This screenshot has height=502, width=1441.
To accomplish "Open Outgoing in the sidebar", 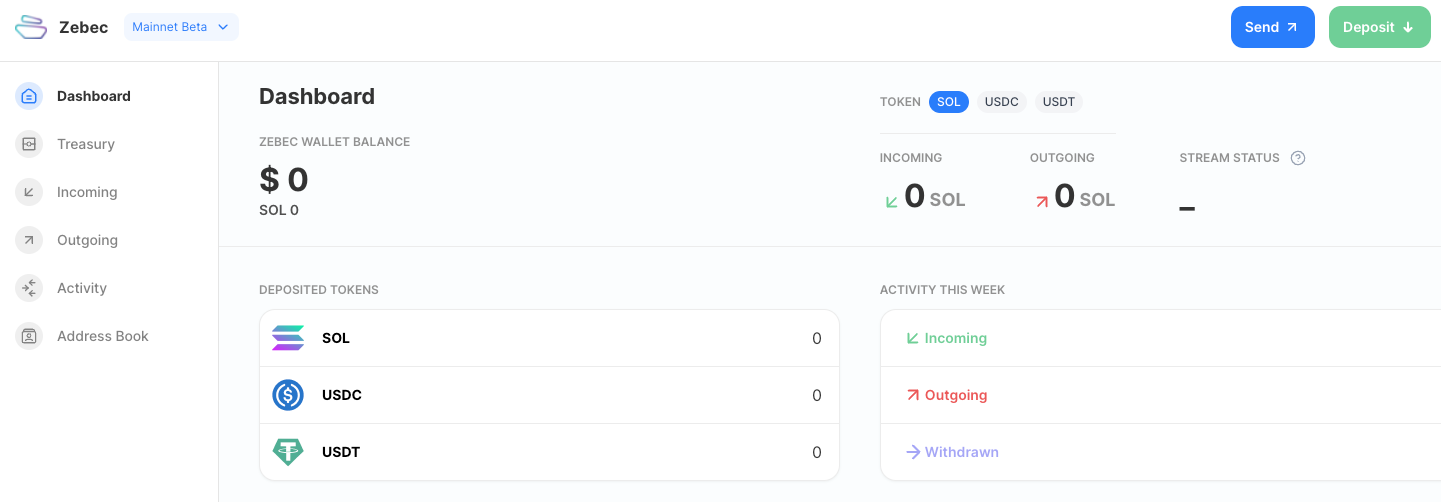I will pyautogui.click(x=87, y=240).
